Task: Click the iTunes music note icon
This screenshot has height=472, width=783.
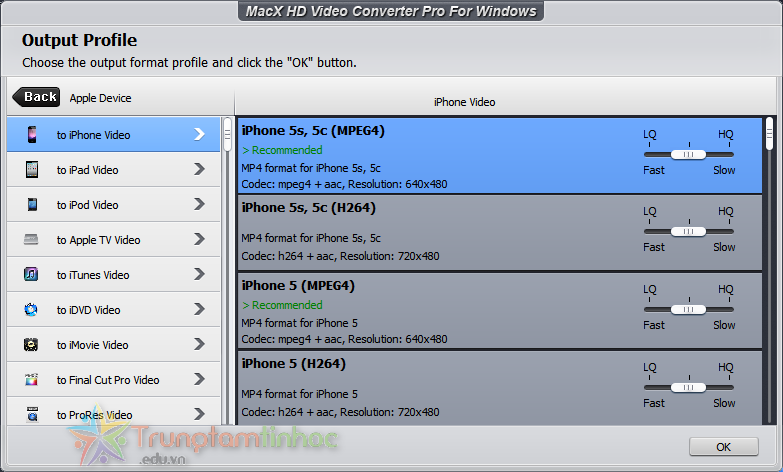Action: click(31, 274)
